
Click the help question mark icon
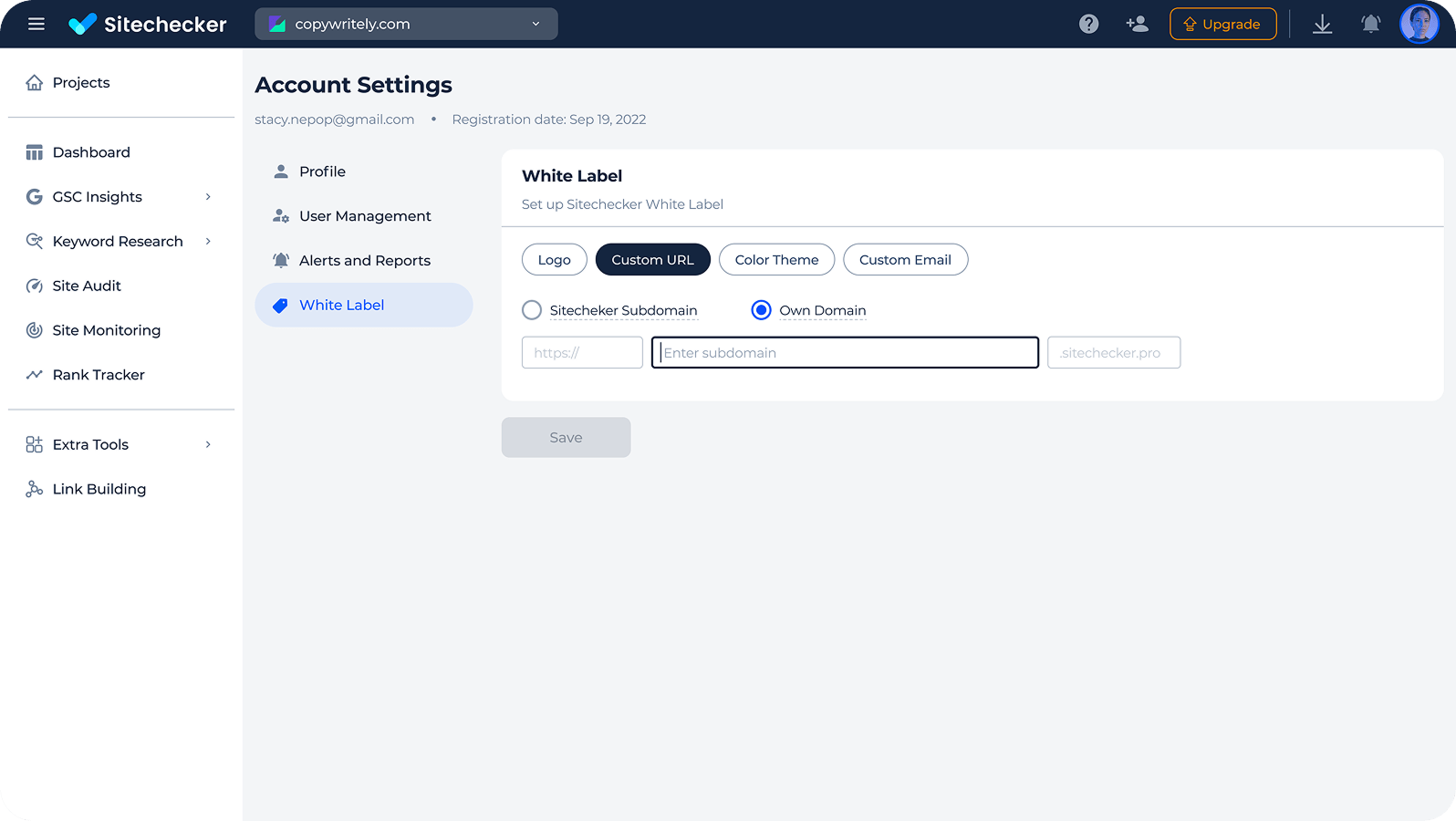click(x=1088, y=24)
